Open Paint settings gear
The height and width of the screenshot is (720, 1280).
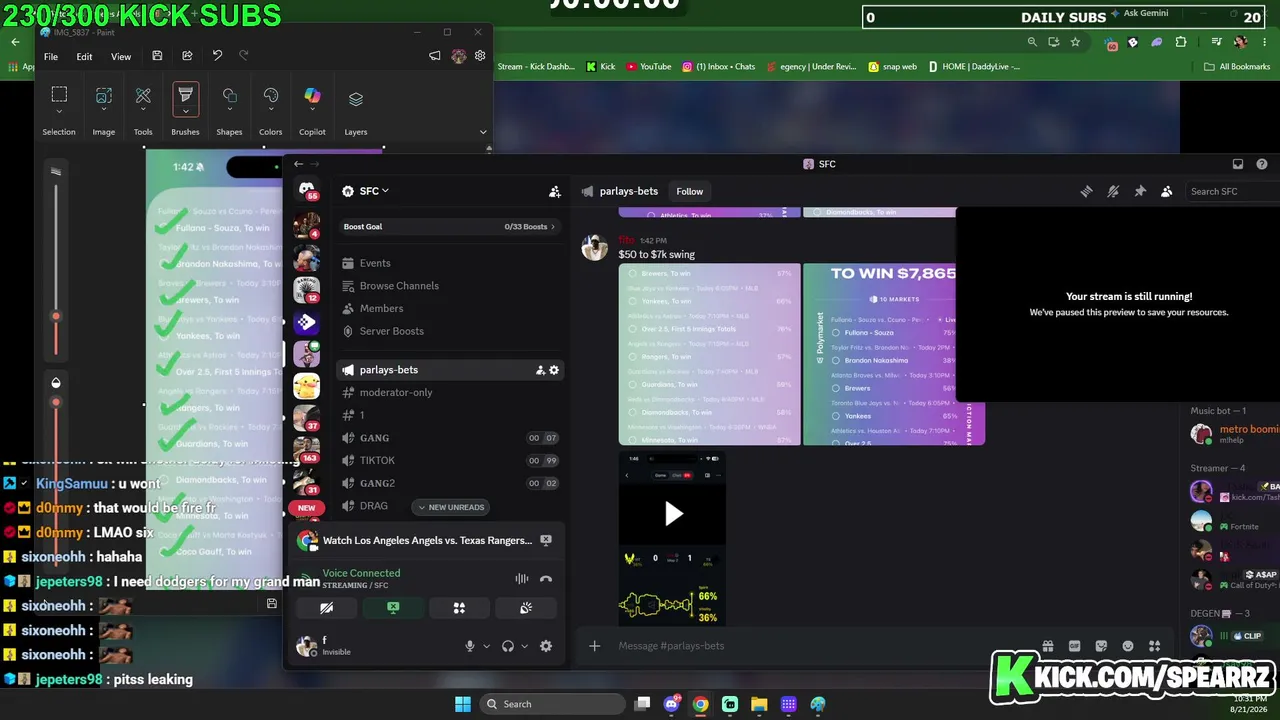[x=480, y=56]
